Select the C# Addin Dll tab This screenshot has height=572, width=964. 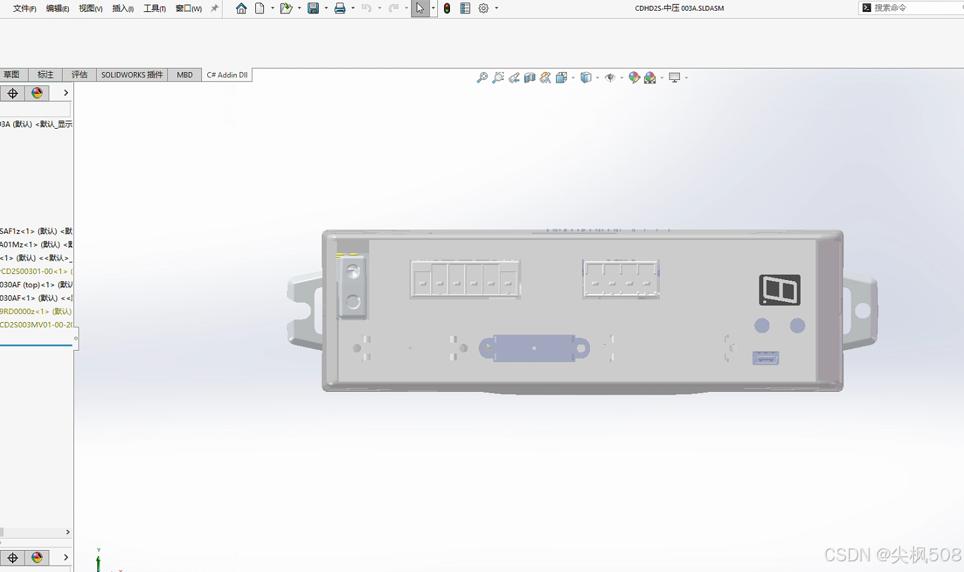(227, 74)
